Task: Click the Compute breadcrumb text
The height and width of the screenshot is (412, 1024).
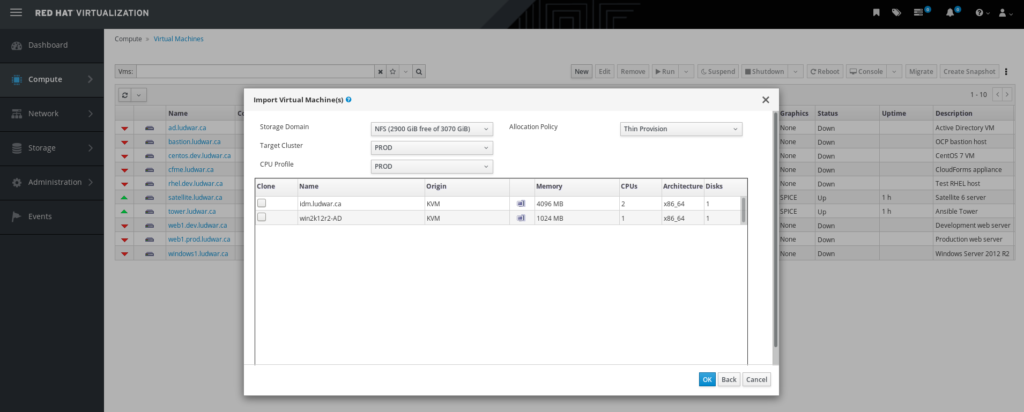Action: point(128,39)
